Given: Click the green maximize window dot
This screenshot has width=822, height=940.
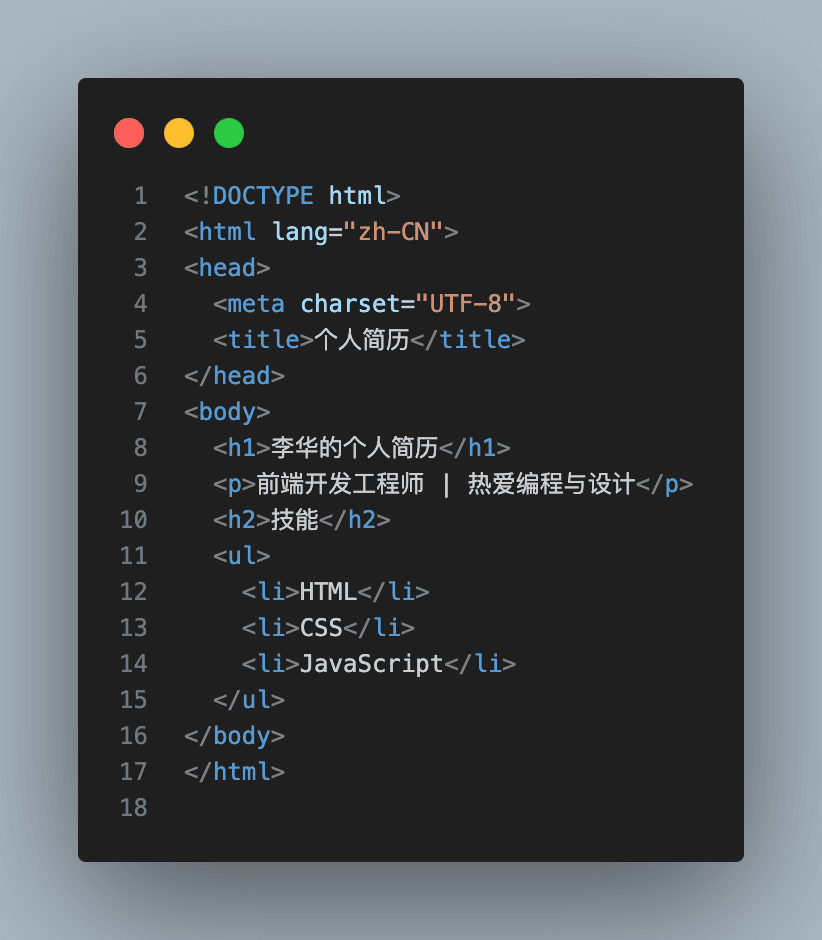Looking at the screenshot, I should [229, 133].
